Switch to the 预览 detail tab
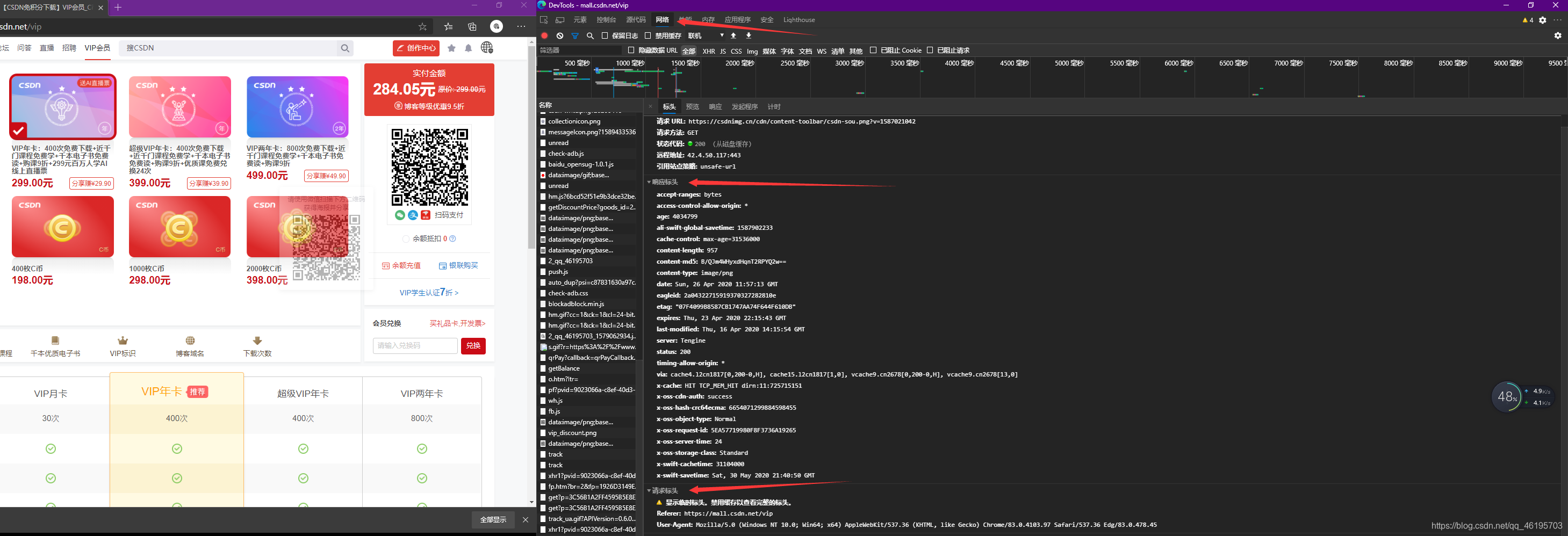 click(x=693, y=107)
